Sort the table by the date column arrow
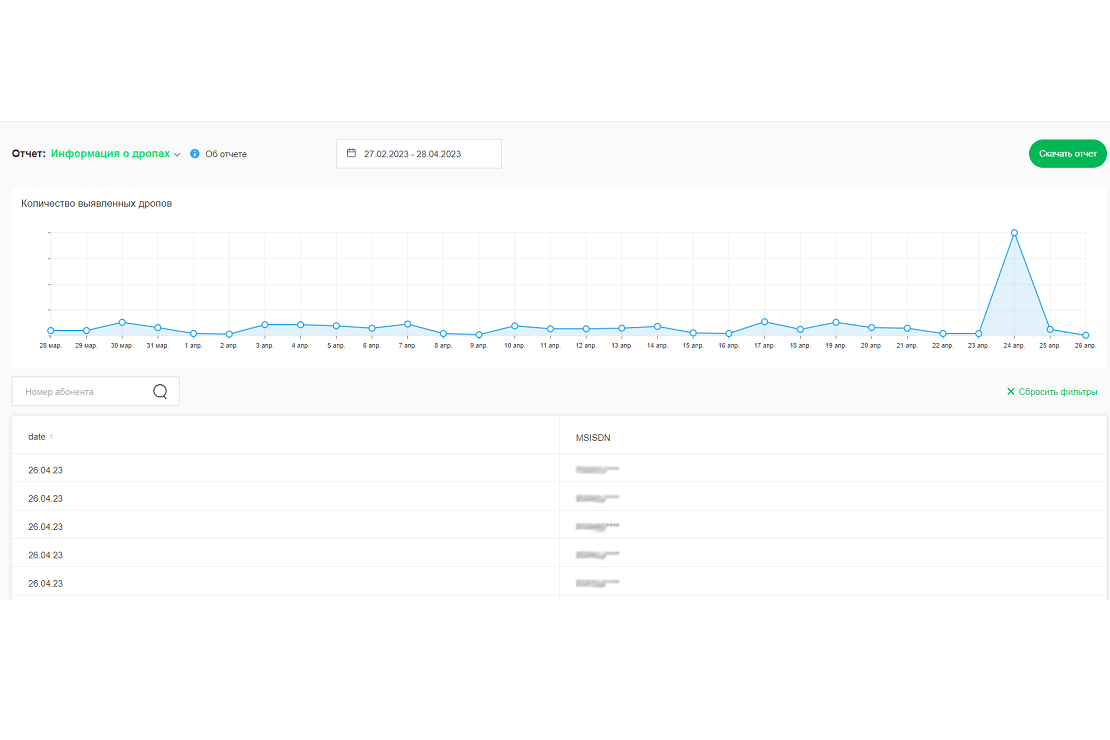1110x740 pixels. (x=52, y=437)
